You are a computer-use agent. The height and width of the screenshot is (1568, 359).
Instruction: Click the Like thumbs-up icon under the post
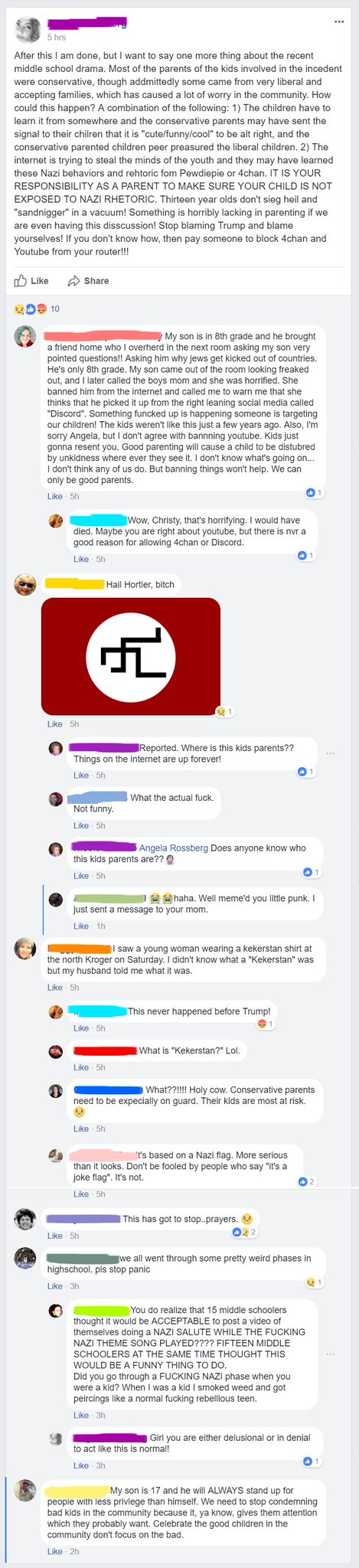pyautogui.click(x=21, y=281)
